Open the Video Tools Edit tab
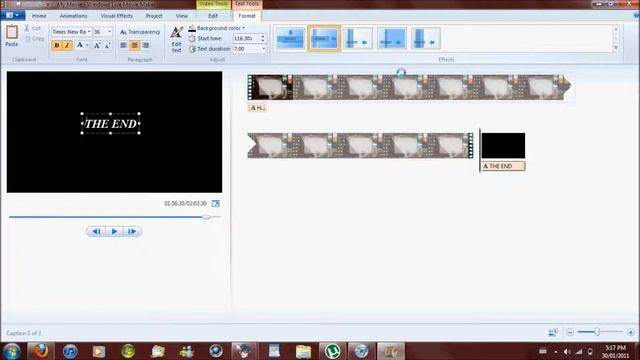Image resolution: width=640 pixels, height=360 pixels. coord(213,16)
